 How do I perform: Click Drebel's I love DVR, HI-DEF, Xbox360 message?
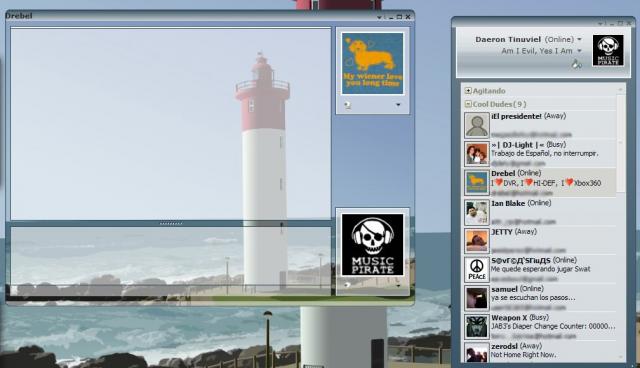546,183
